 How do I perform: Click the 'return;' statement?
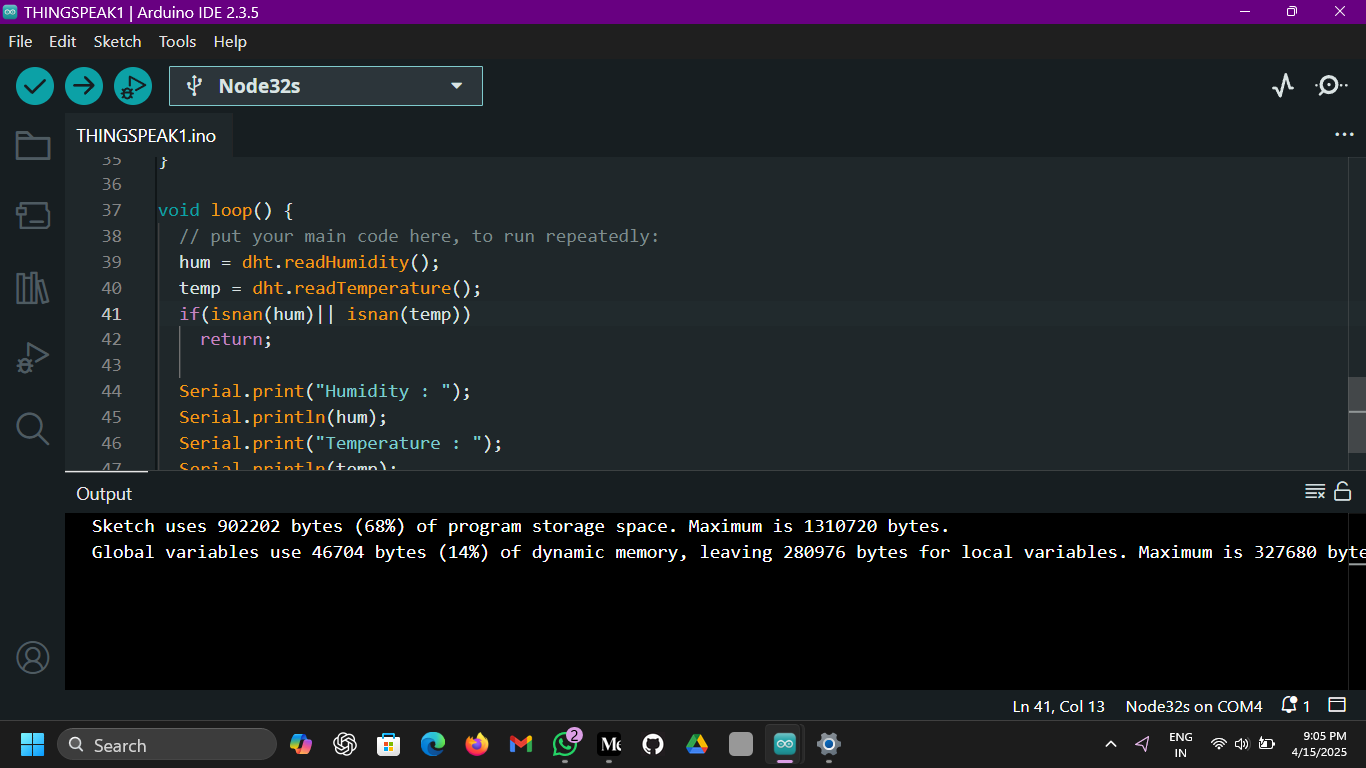[x=236, y=340]
